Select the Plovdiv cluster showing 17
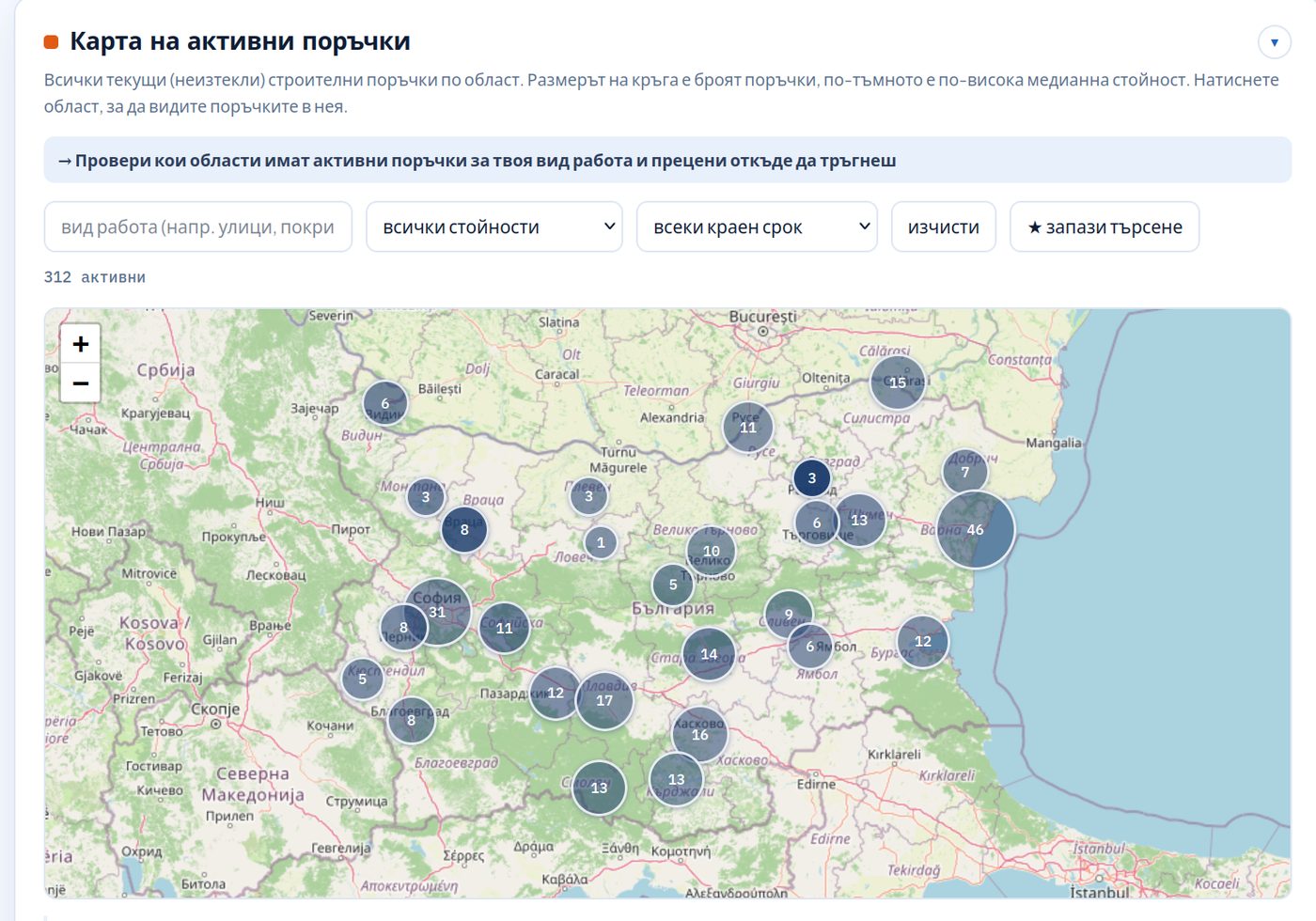Screen dimensions: 1316x921 point(604,700)
